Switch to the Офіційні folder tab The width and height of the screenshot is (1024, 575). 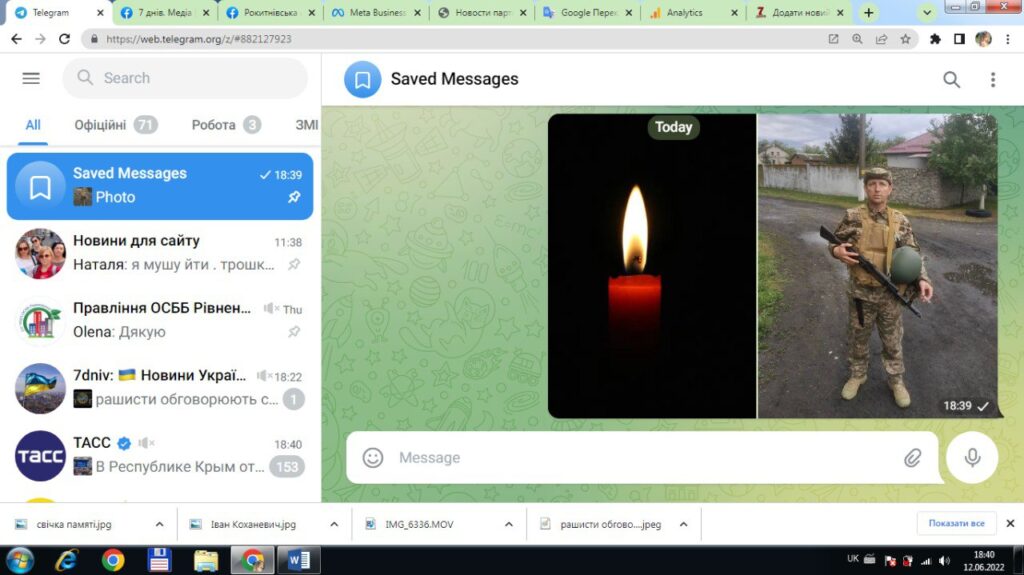click(x=100, y=125)
